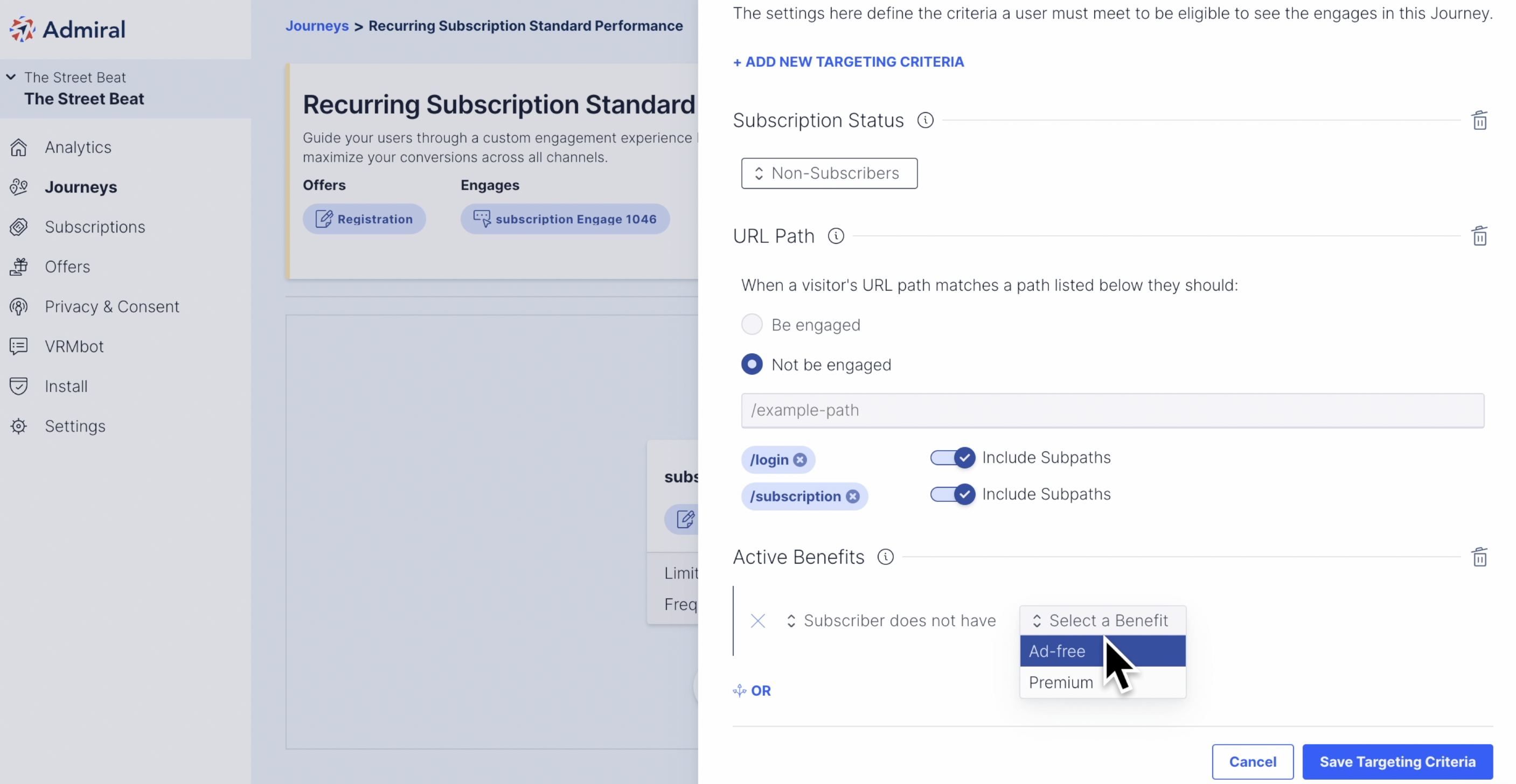This screenshot has width=1516, height=784.
Task: Click Add New Targeting Criteria link
Action: [x=848, y=62]
